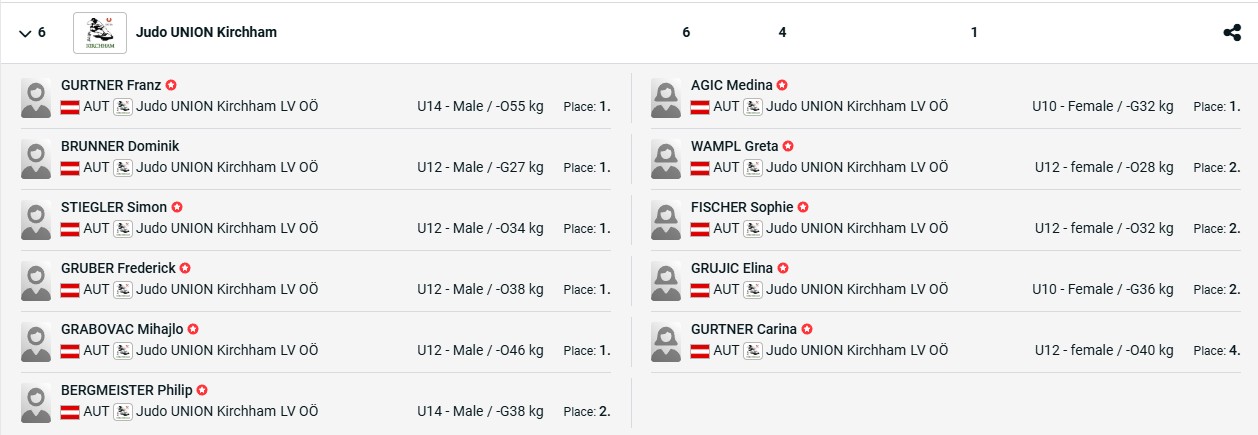
Task: Click the Austrian flag beside GURTNER Carina
Action: (x=700, y=351)
